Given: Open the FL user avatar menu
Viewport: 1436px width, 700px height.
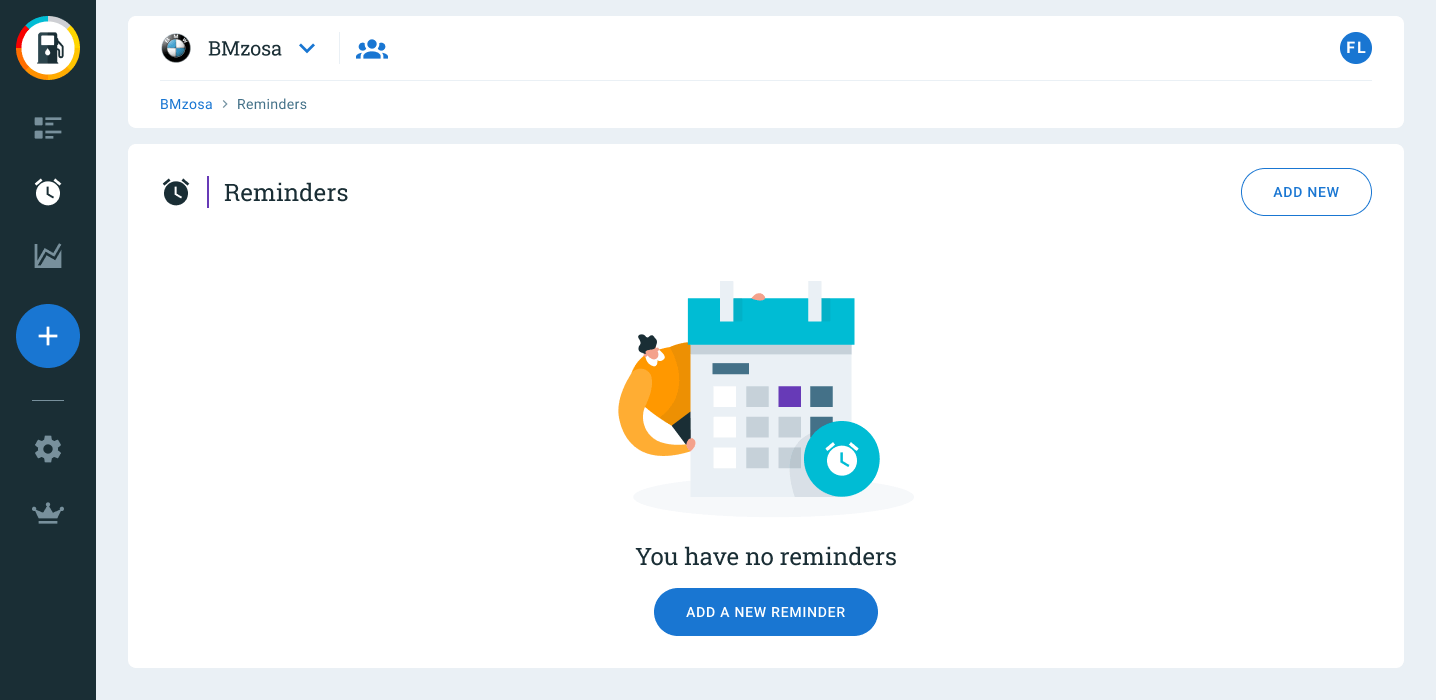Looking at the screenshot, I should [x=1355, y=48].
